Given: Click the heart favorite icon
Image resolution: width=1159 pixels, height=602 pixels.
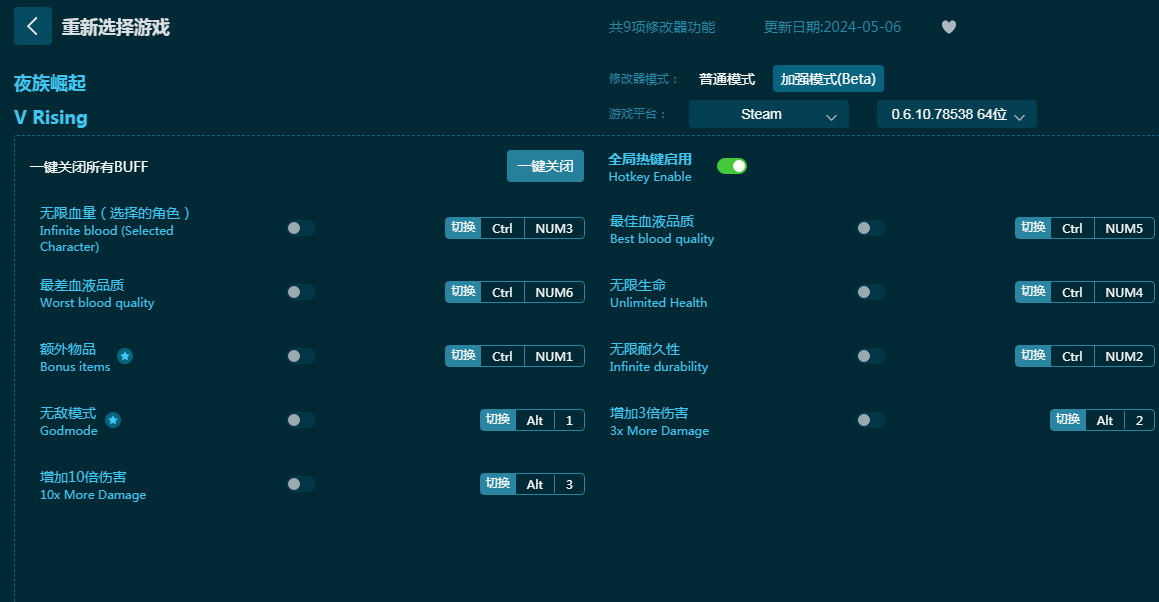Looking at the screenshot, I should click(949, 27).
